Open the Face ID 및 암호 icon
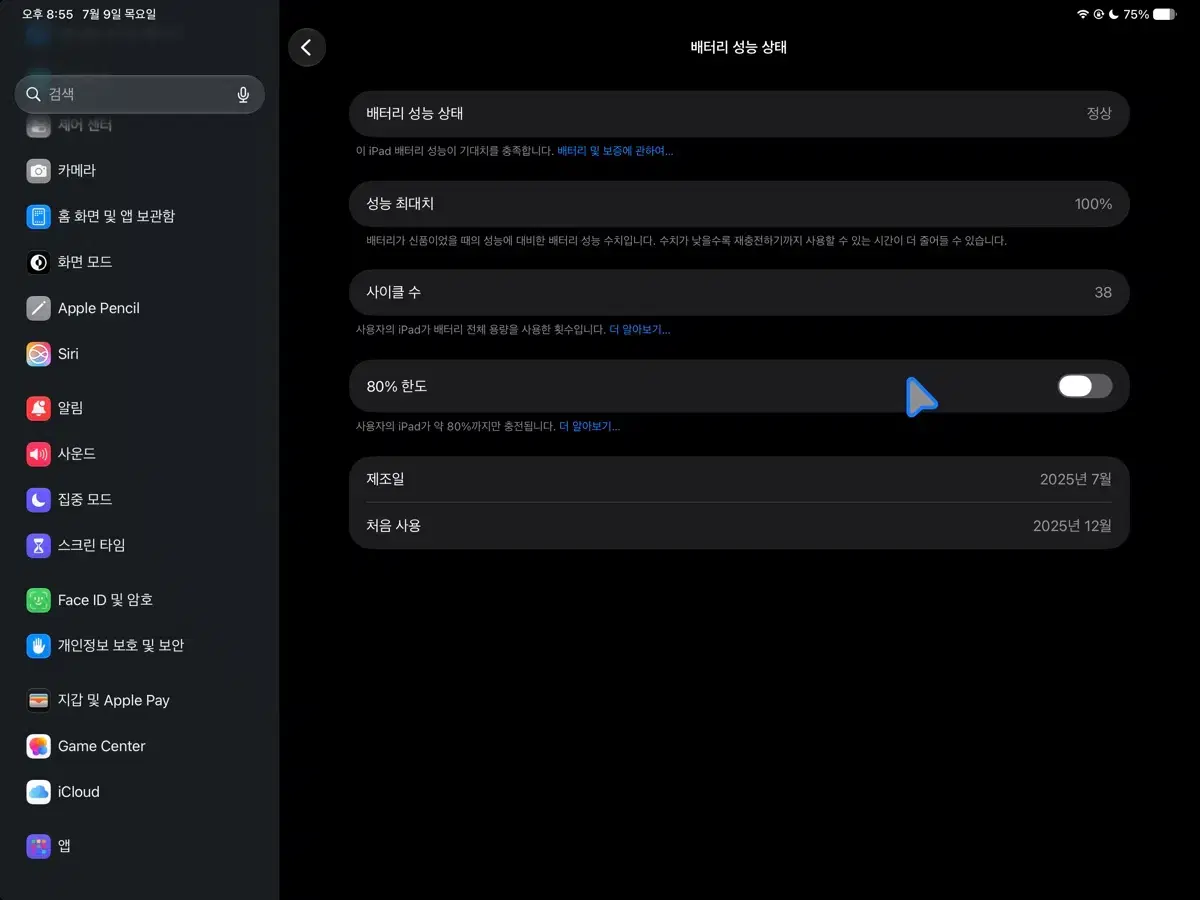The width and height of the screenshot is (1200, 900). [x=38, y=600]
